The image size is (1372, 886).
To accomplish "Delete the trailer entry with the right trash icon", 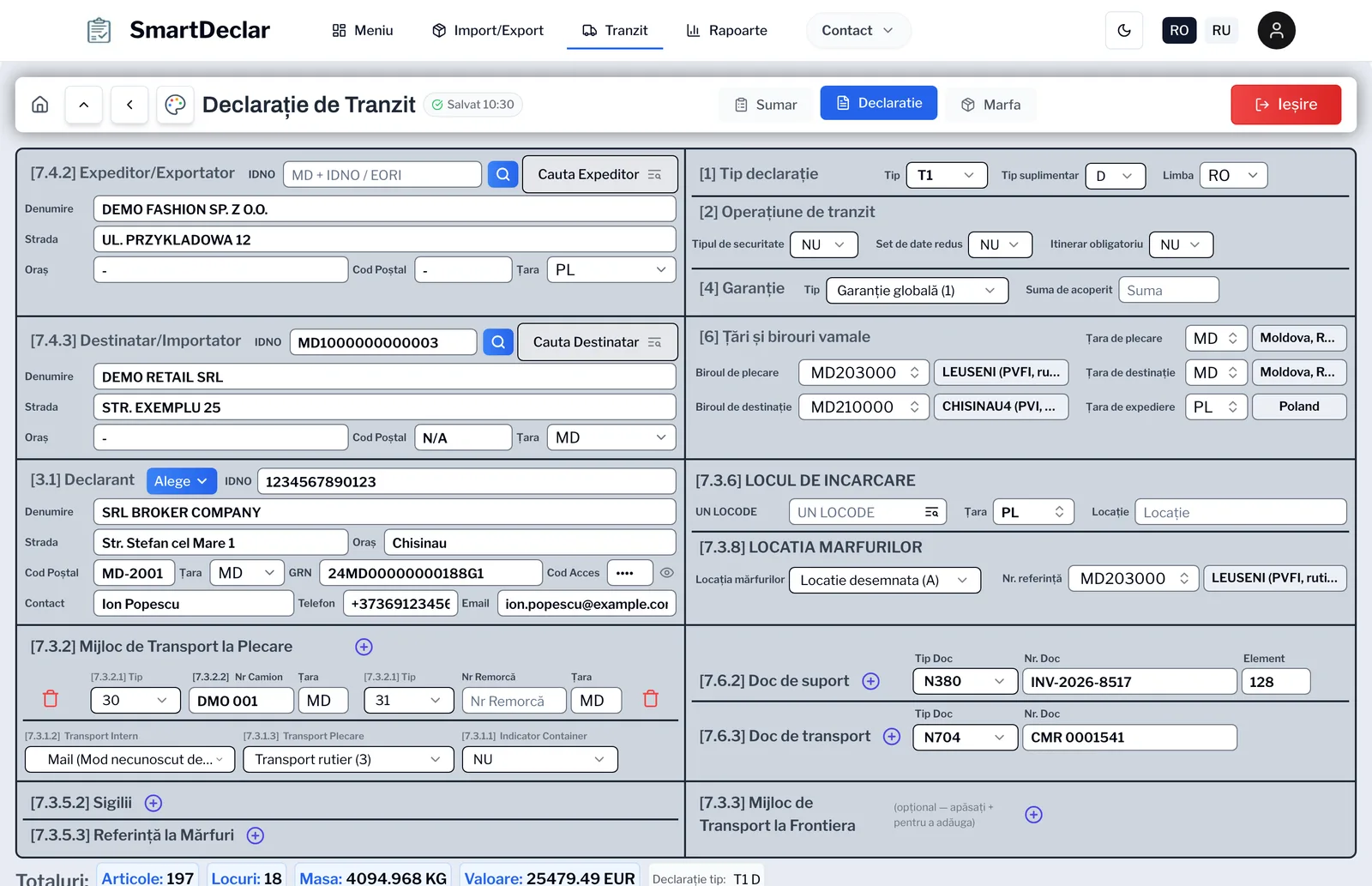I will [651, 699].
